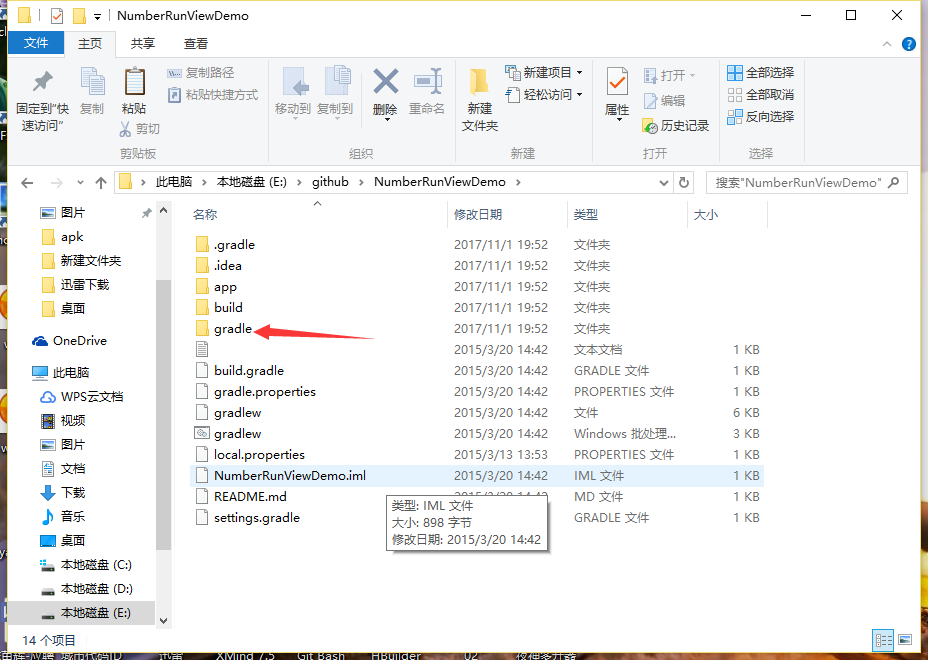Open 音乐 in navigation pane
Viewport: 928px width, 660px height.
[x=72, y=517]
